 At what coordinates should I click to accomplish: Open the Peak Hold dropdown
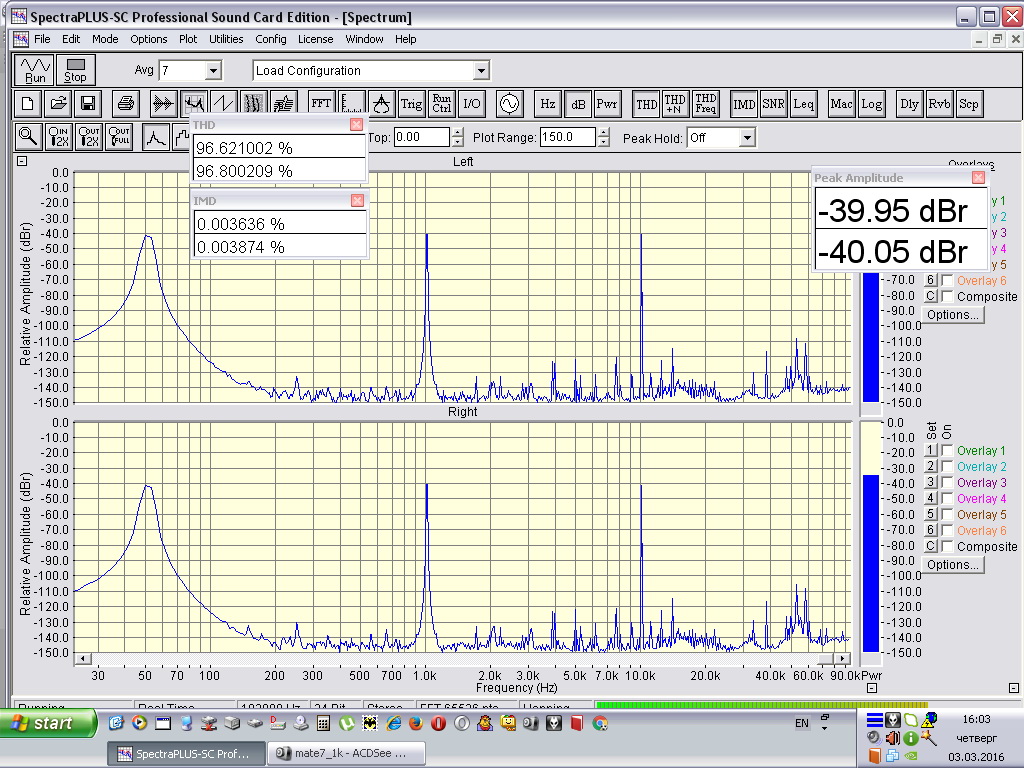pyautogui.click(x=746, y=138)
